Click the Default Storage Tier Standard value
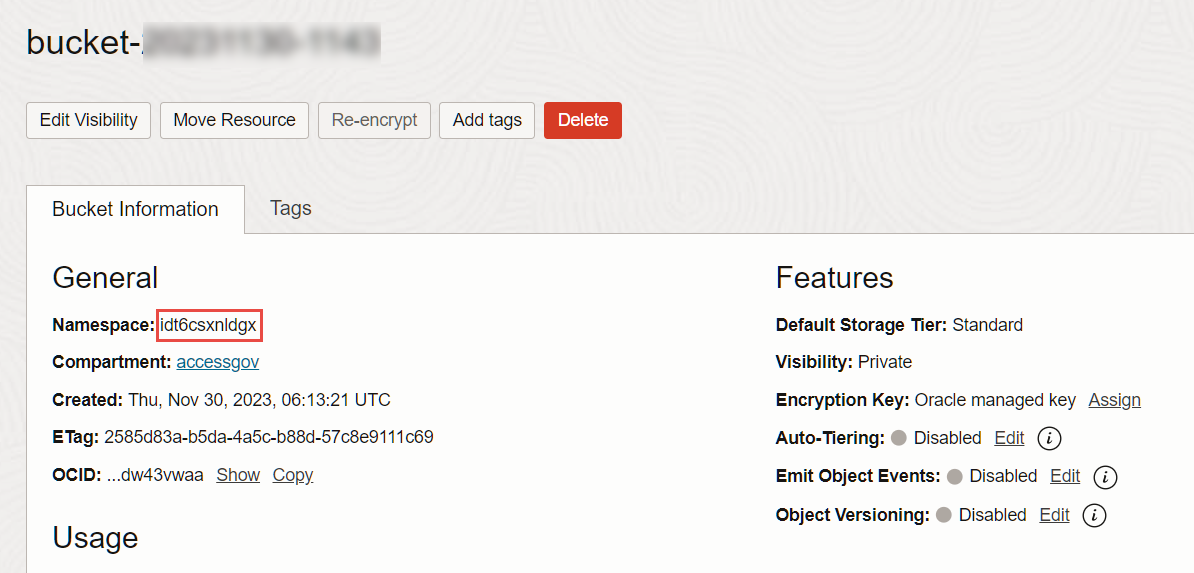The image size is (1194, 573). click(x=988, y=325)
